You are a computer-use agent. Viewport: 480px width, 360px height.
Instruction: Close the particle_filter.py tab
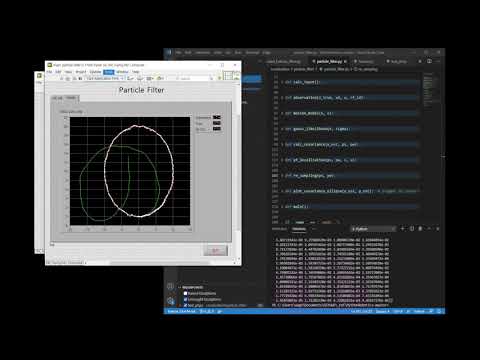coord(345,62)
